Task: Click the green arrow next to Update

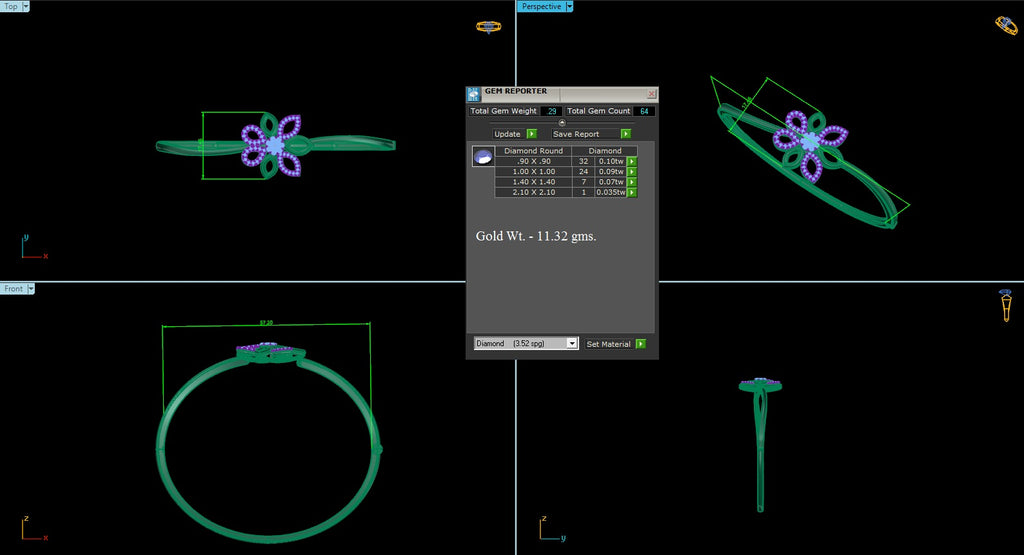Action: pyautogui.click(x=532, y=133)
